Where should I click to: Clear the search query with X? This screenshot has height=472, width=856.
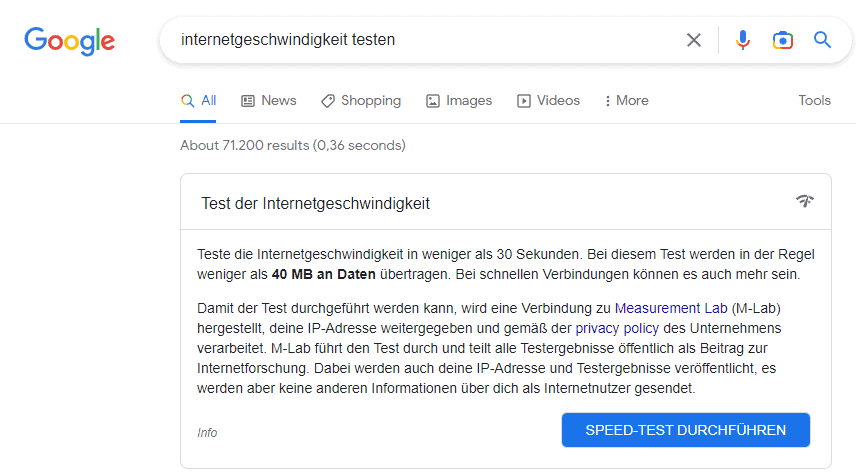point(693,40)
